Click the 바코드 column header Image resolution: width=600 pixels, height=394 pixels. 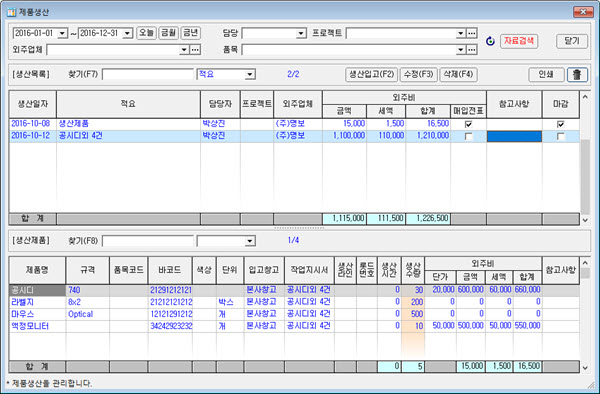(x=170, y=270)
